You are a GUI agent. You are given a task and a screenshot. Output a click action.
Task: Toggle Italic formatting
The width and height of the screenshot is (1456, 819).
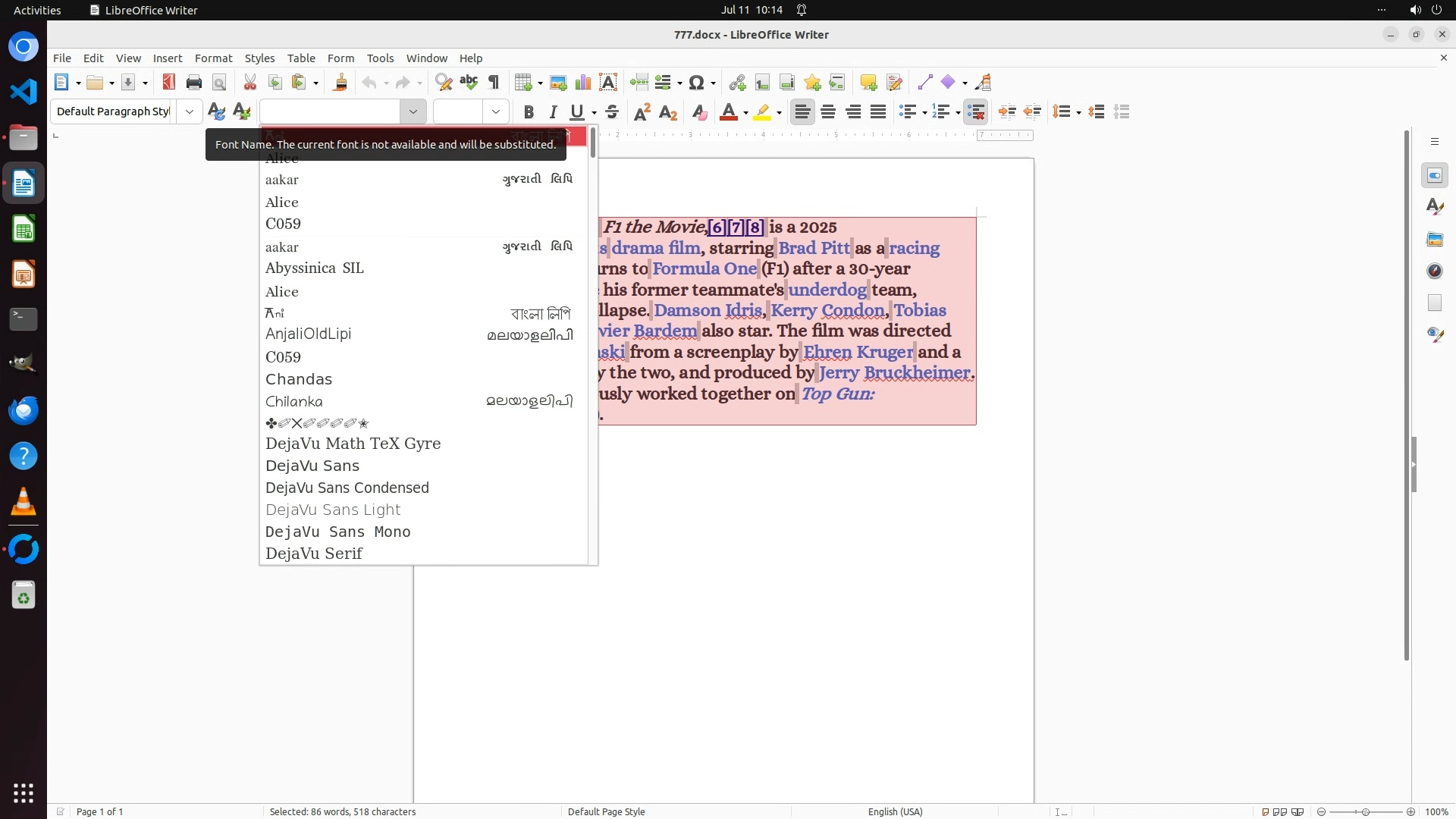coord(553,112)
